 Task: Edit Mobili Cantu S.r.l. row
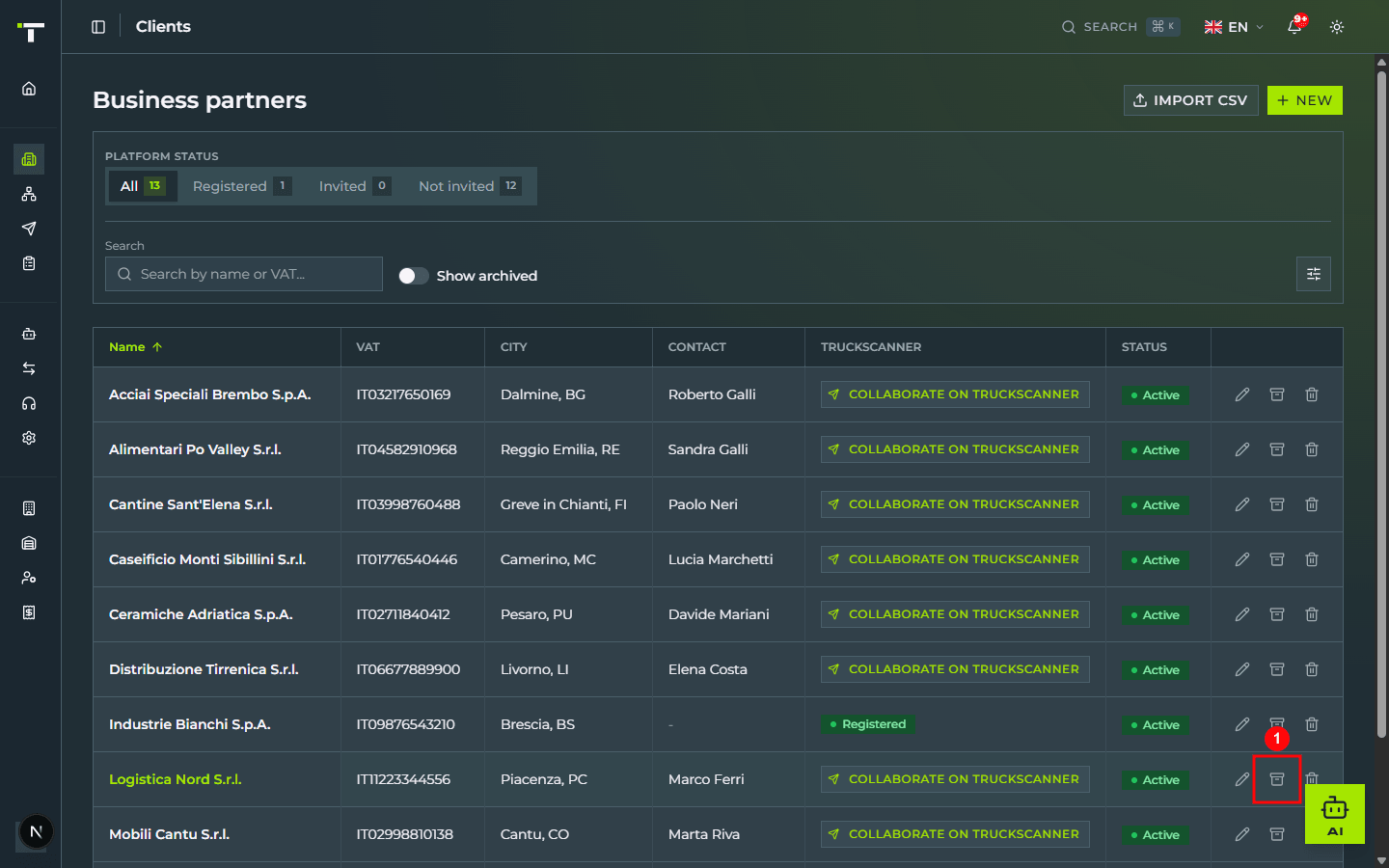click(x=1242, y=834)
